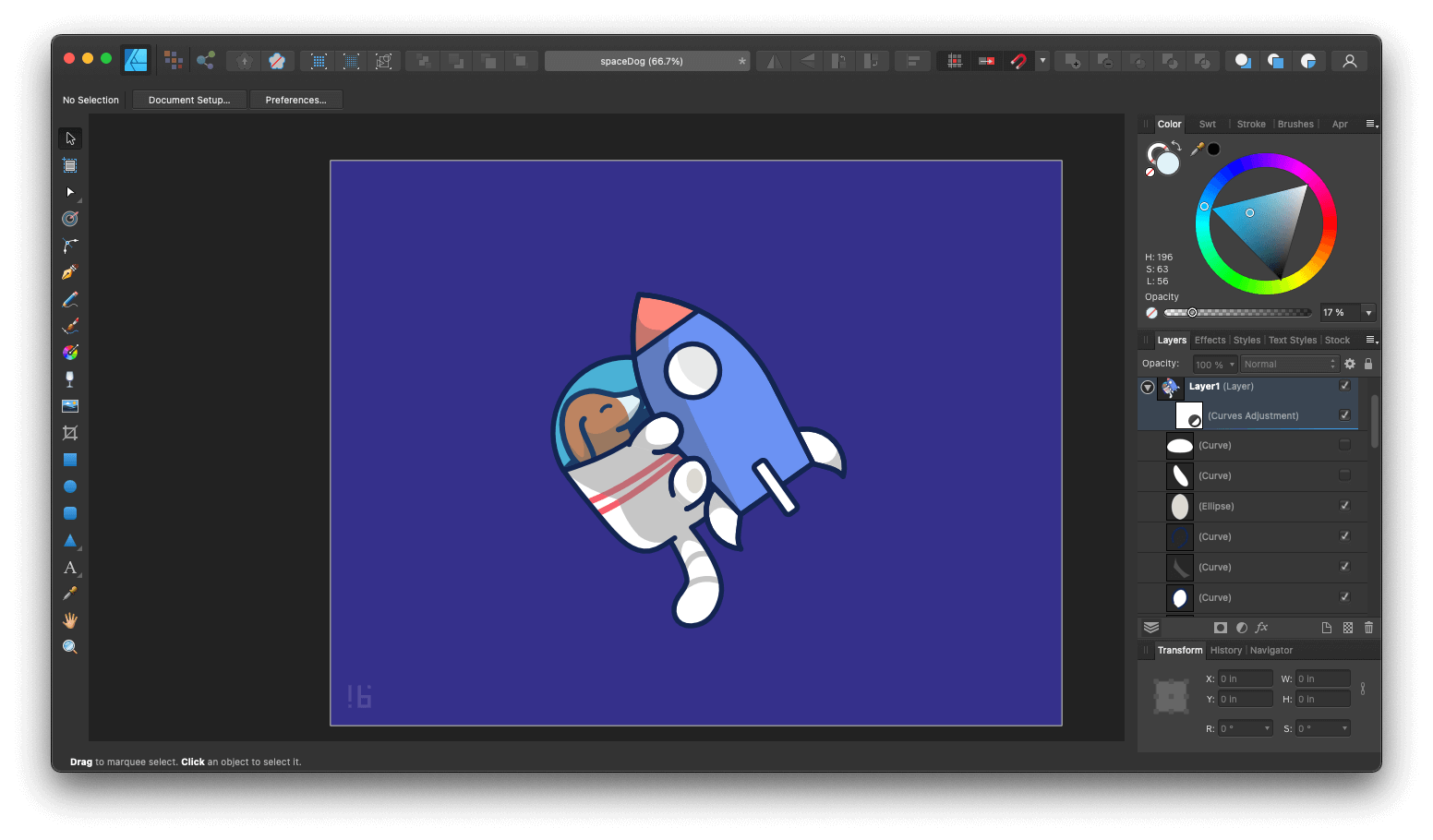The height and width of the screenshot is (840, 1433).
Task: Disable visibility of the Ellipse layer
Action: point(1344,506)
